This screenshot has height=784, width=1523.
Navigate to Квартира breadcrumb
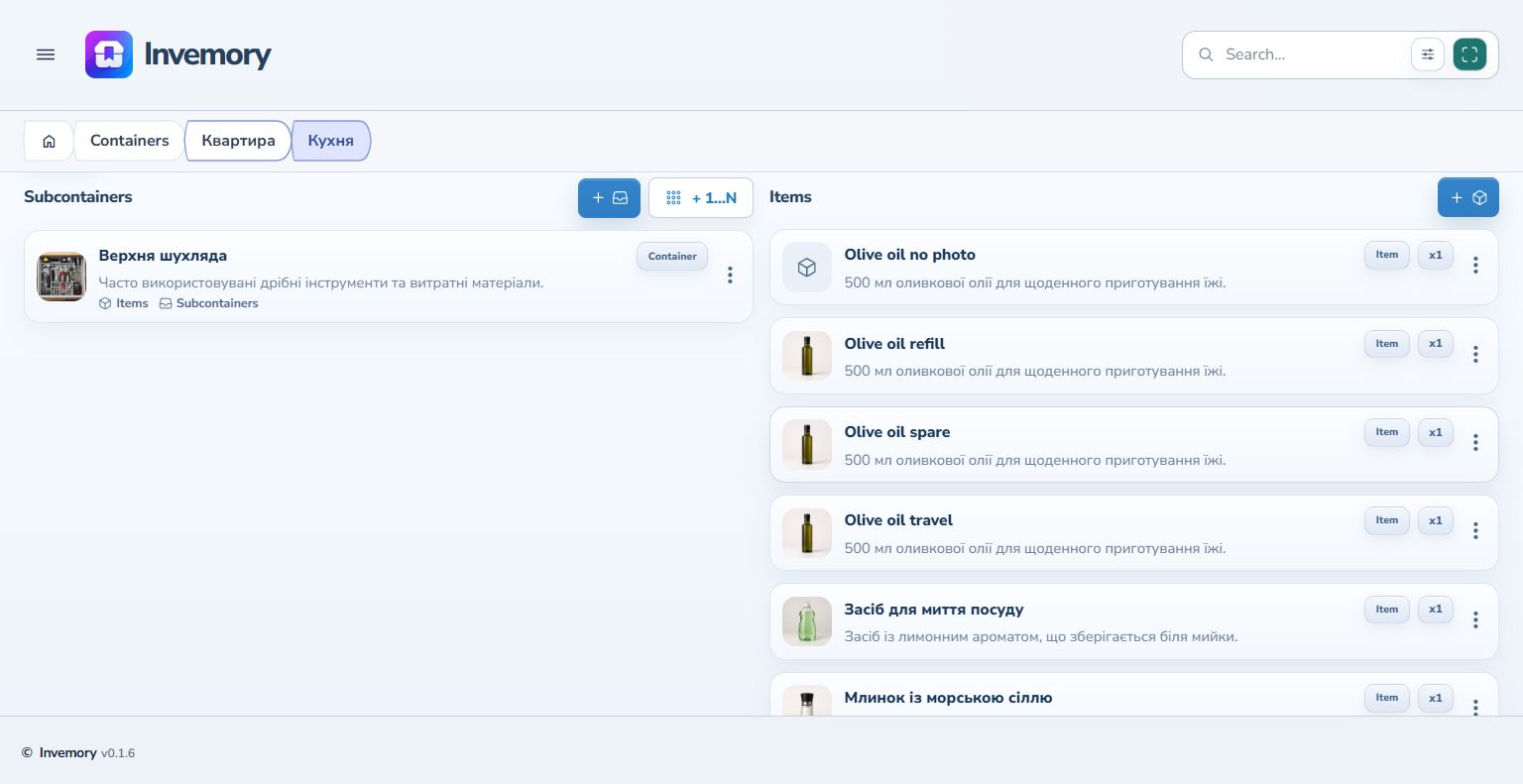coord(238,141)
